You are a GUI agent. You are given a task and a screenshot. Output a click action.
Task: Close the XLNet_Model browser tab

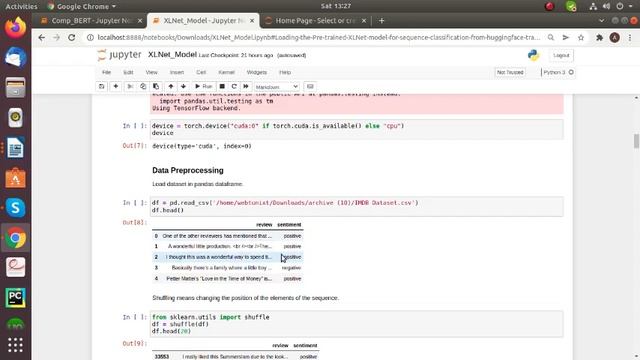click(252, 20)
